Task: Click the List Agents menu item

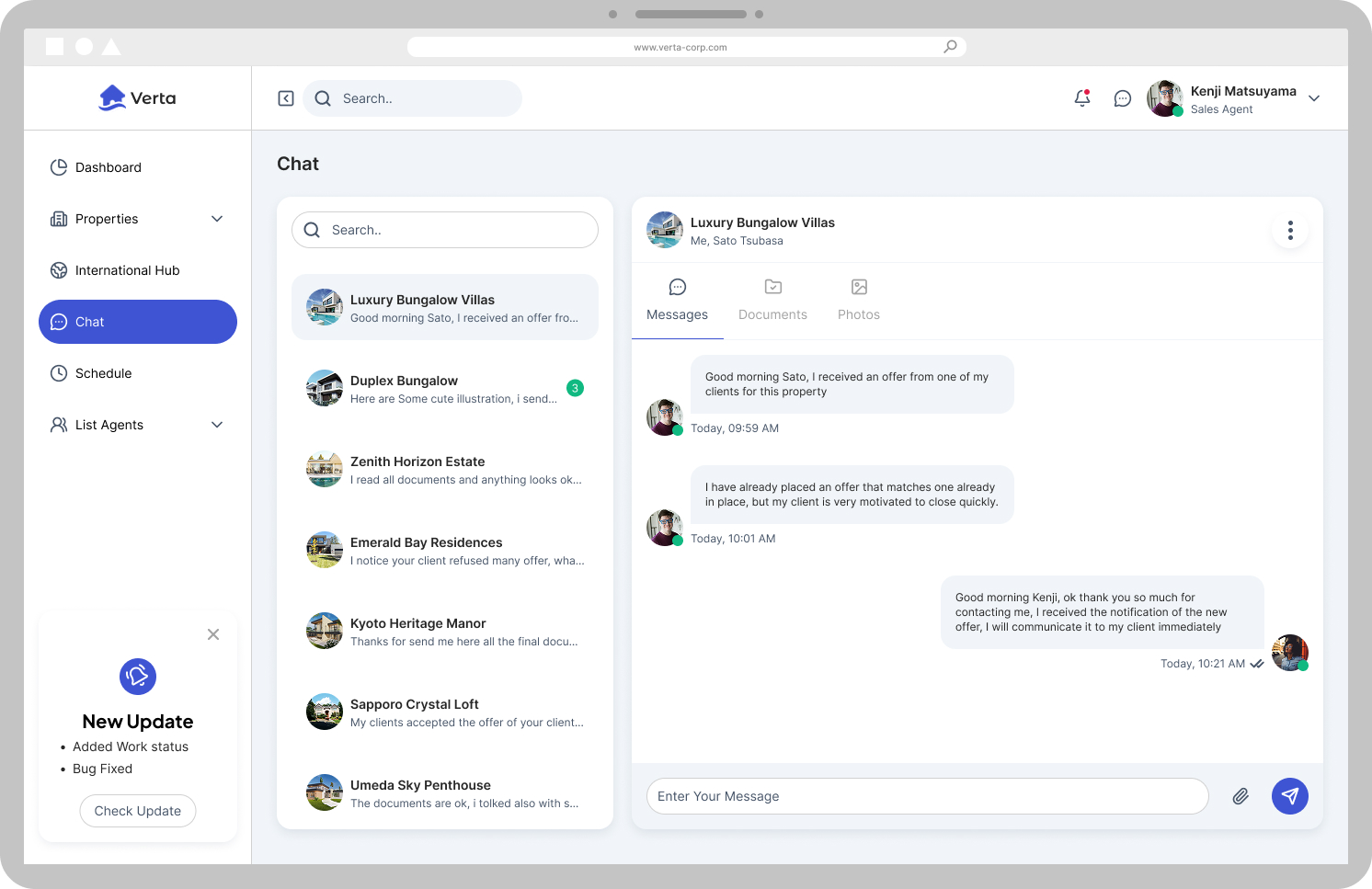Action: [x=138, y=425]
